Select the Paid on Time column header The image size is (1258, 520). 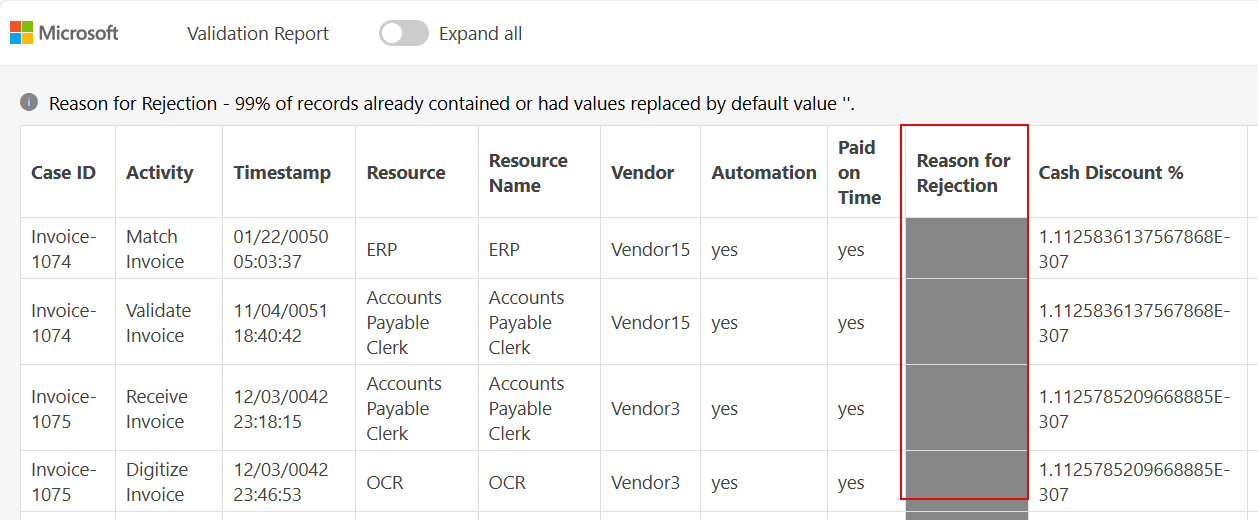coord(859,173)
